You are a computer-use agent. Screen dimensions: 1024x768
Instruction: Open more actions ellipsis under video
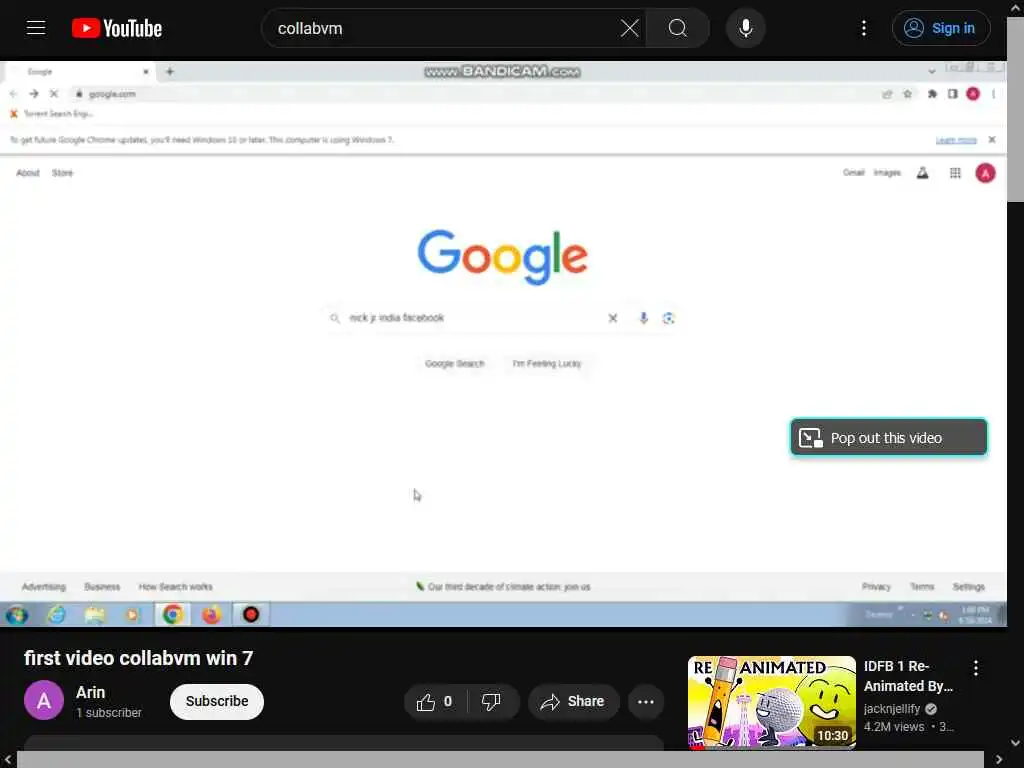646,702
